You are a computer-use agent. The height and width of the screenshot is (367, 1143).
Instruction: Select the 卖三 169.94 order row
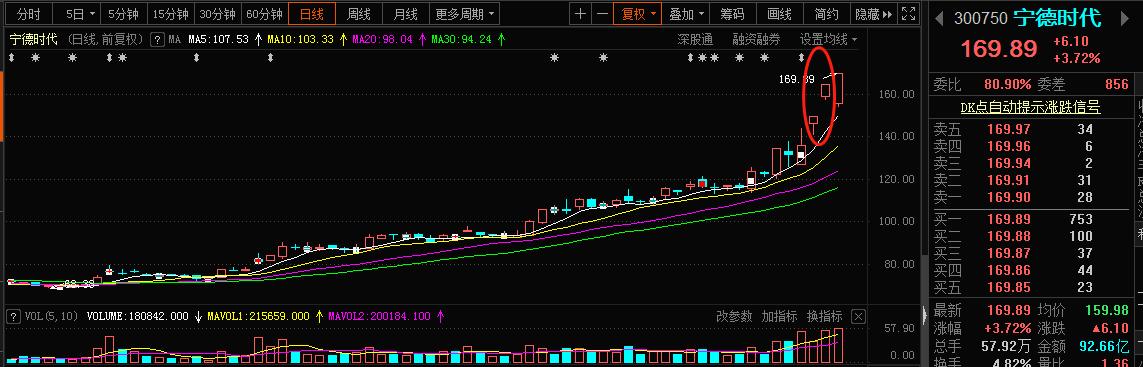(x=1031, y=163)
